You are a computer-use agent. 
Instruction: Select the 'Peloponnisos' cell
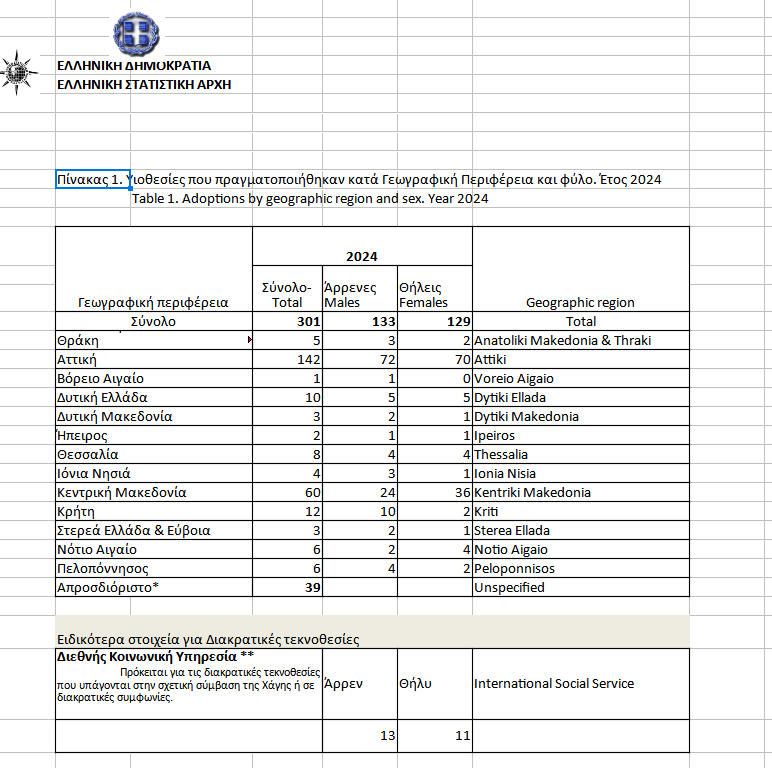click(580, 568)
